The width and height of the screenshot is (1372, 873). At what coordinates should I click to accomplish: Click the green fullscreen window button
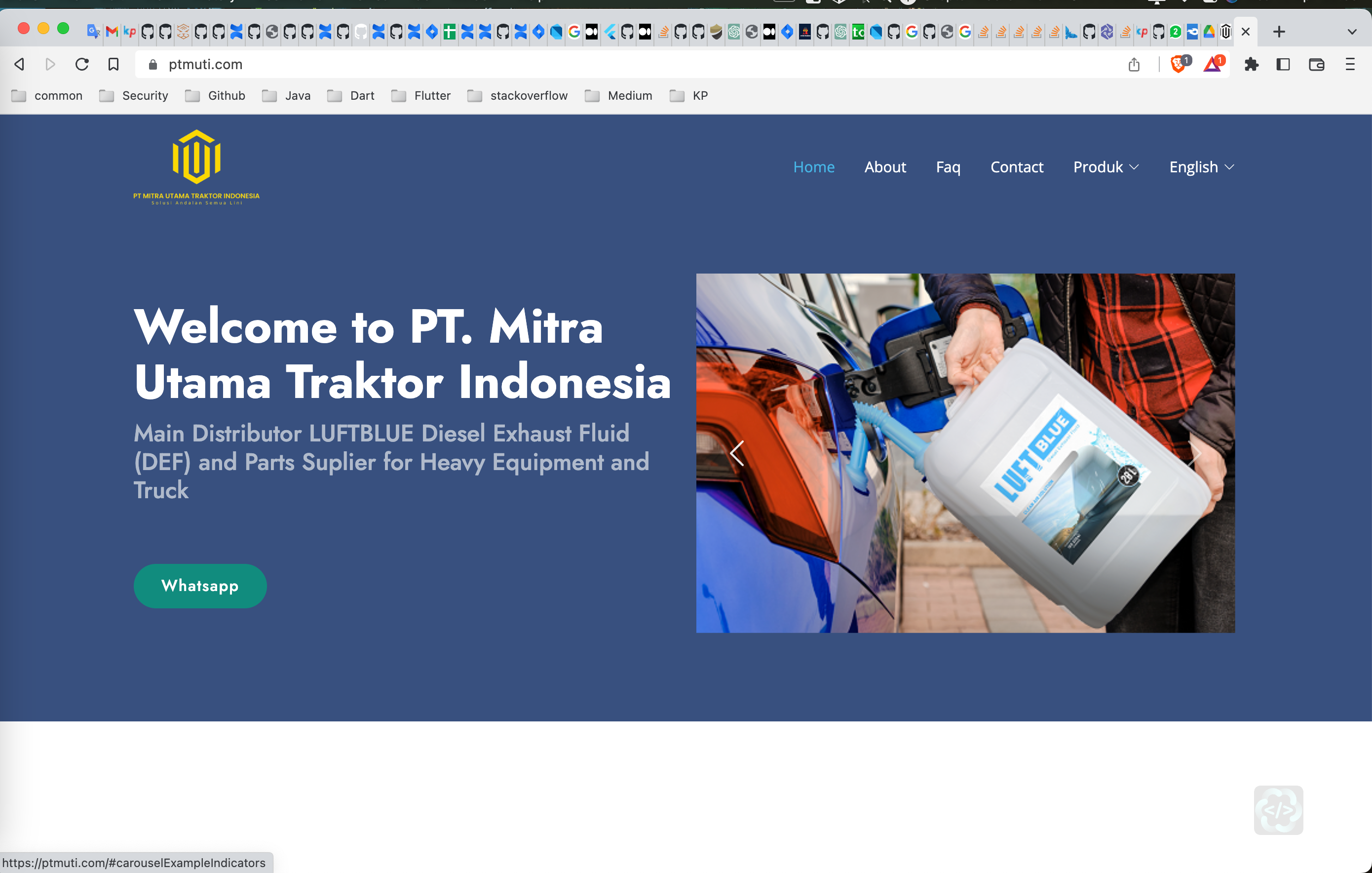(x=63, y=29)
